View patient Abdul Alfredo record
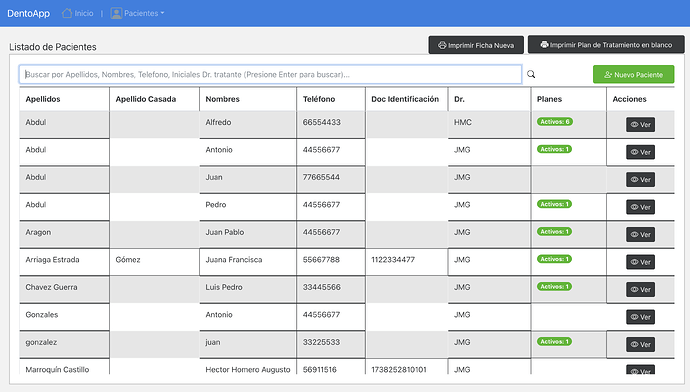Viewport: 690px width, 392px height. point(640,125)
